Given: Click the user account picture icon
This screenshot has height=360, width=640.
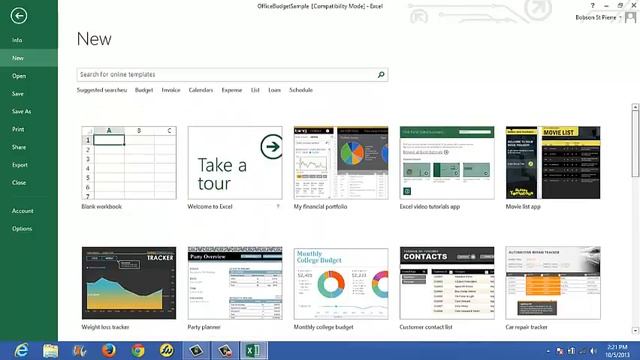Looking at the screenshot, I should click(631, 17).
